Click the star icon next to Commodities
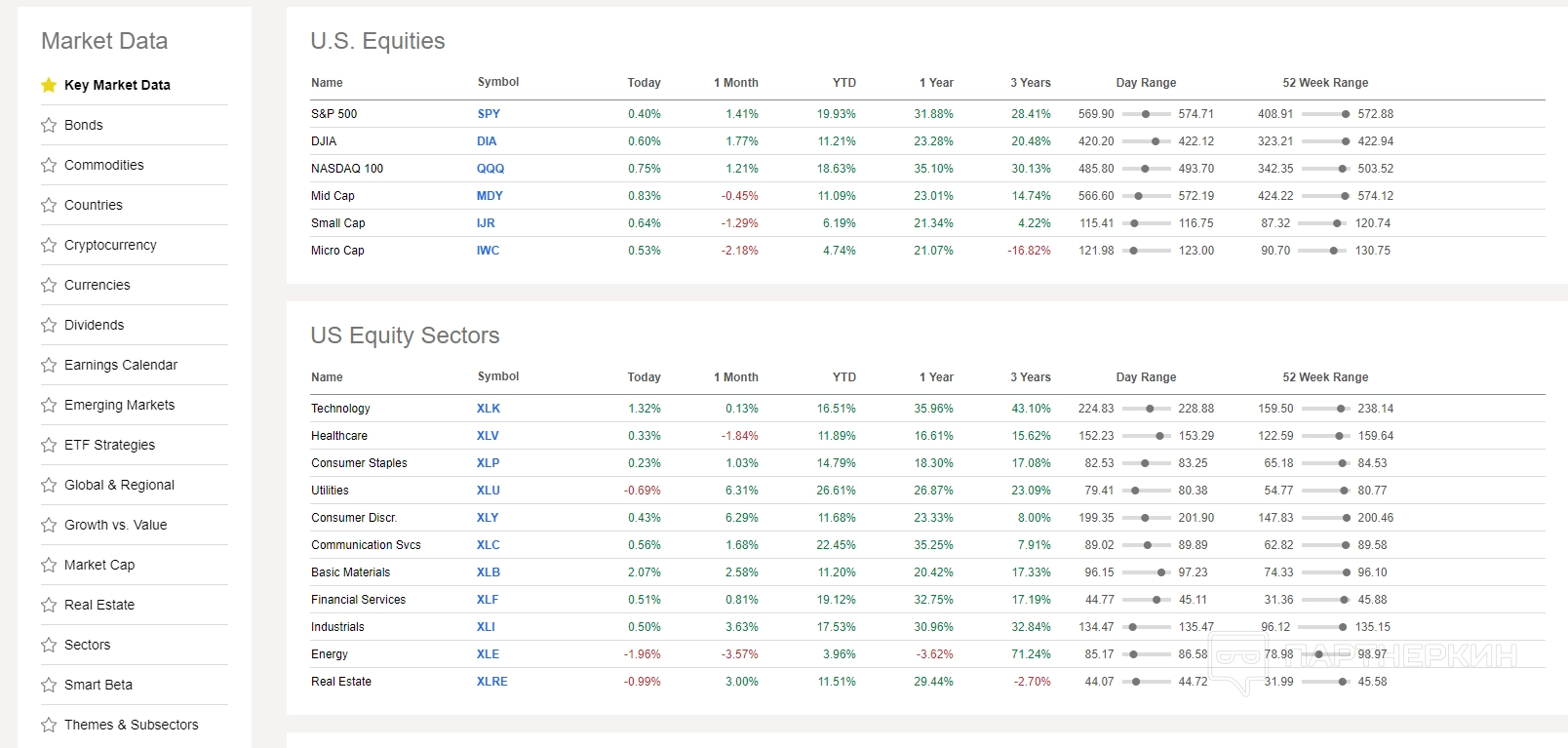1568x748 pixels. [x=49, y=165]
